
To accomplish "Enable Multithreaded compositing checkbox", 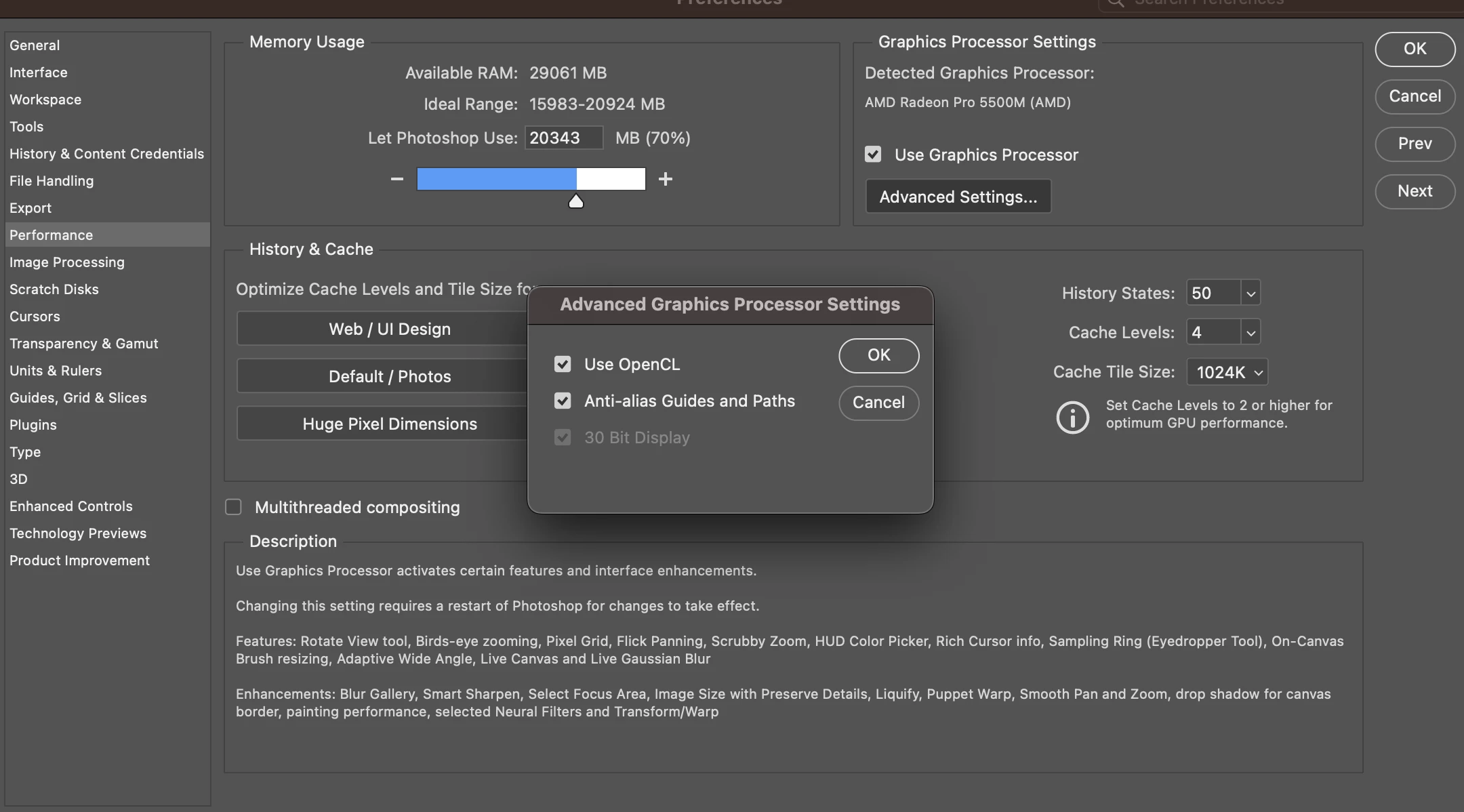I will [233, 507].
